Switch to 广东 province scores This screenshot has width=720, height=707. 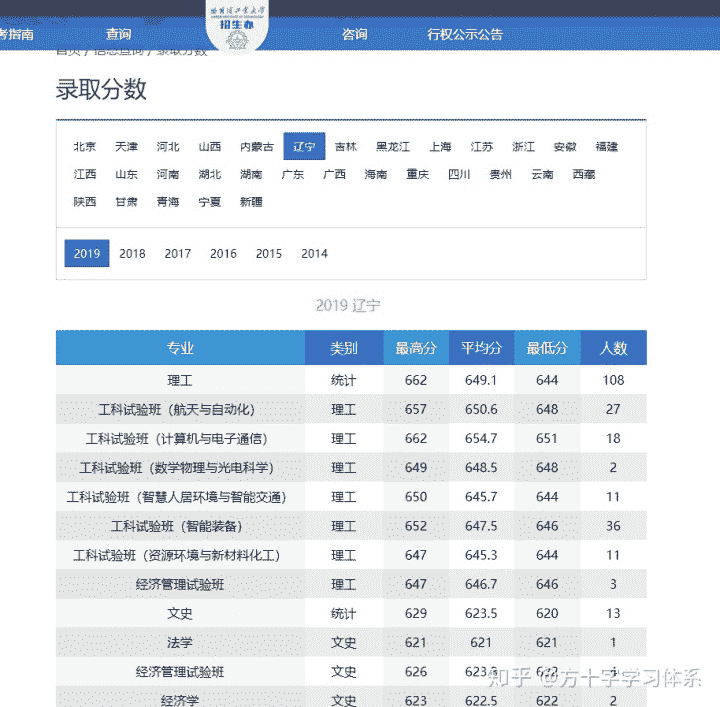pyautogui.click(x=293, y=174)
